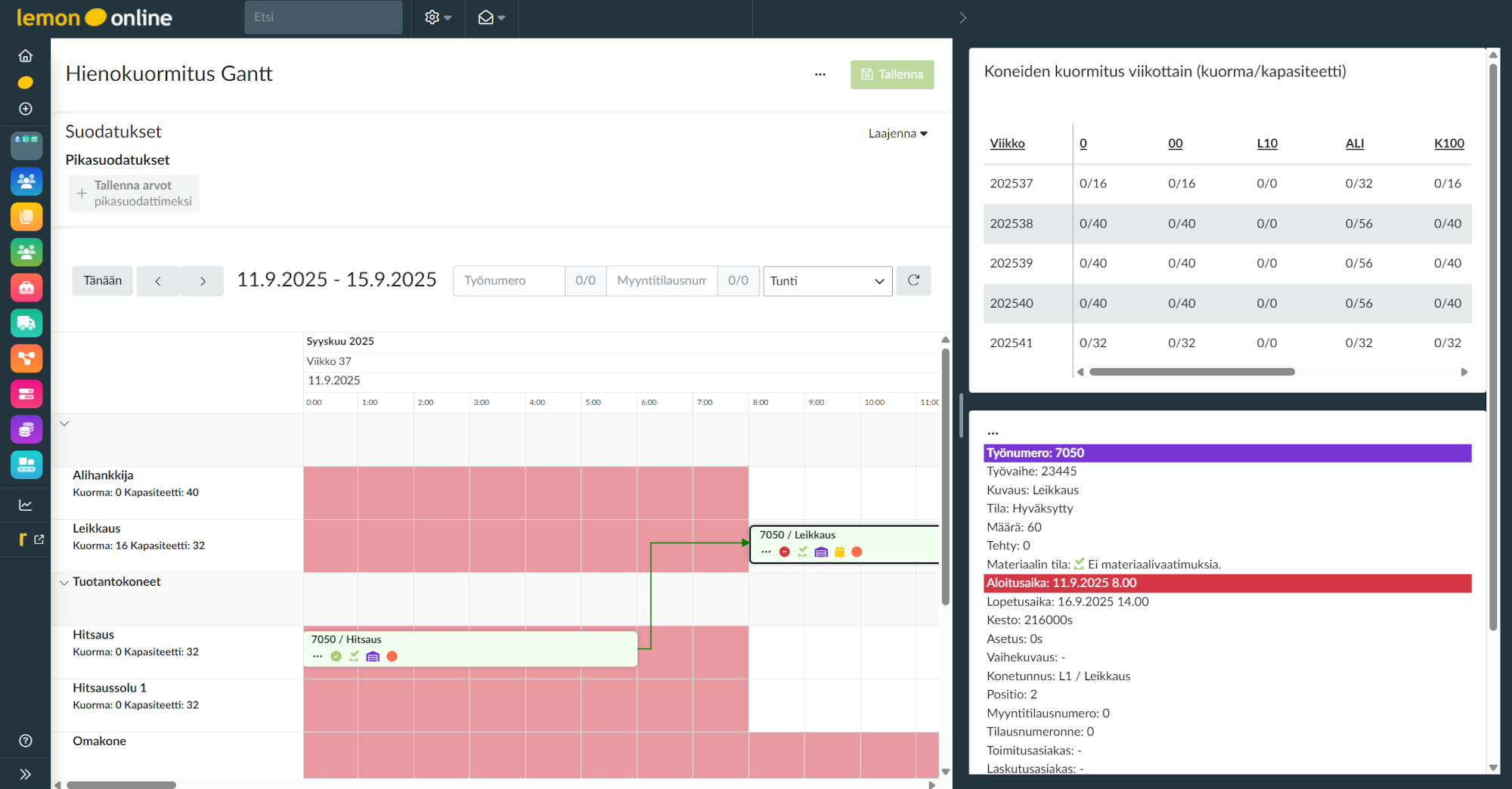
Task: Click the teal delivery truck sidebar icon
Action: pyautogui.click(x=26, y=323)
